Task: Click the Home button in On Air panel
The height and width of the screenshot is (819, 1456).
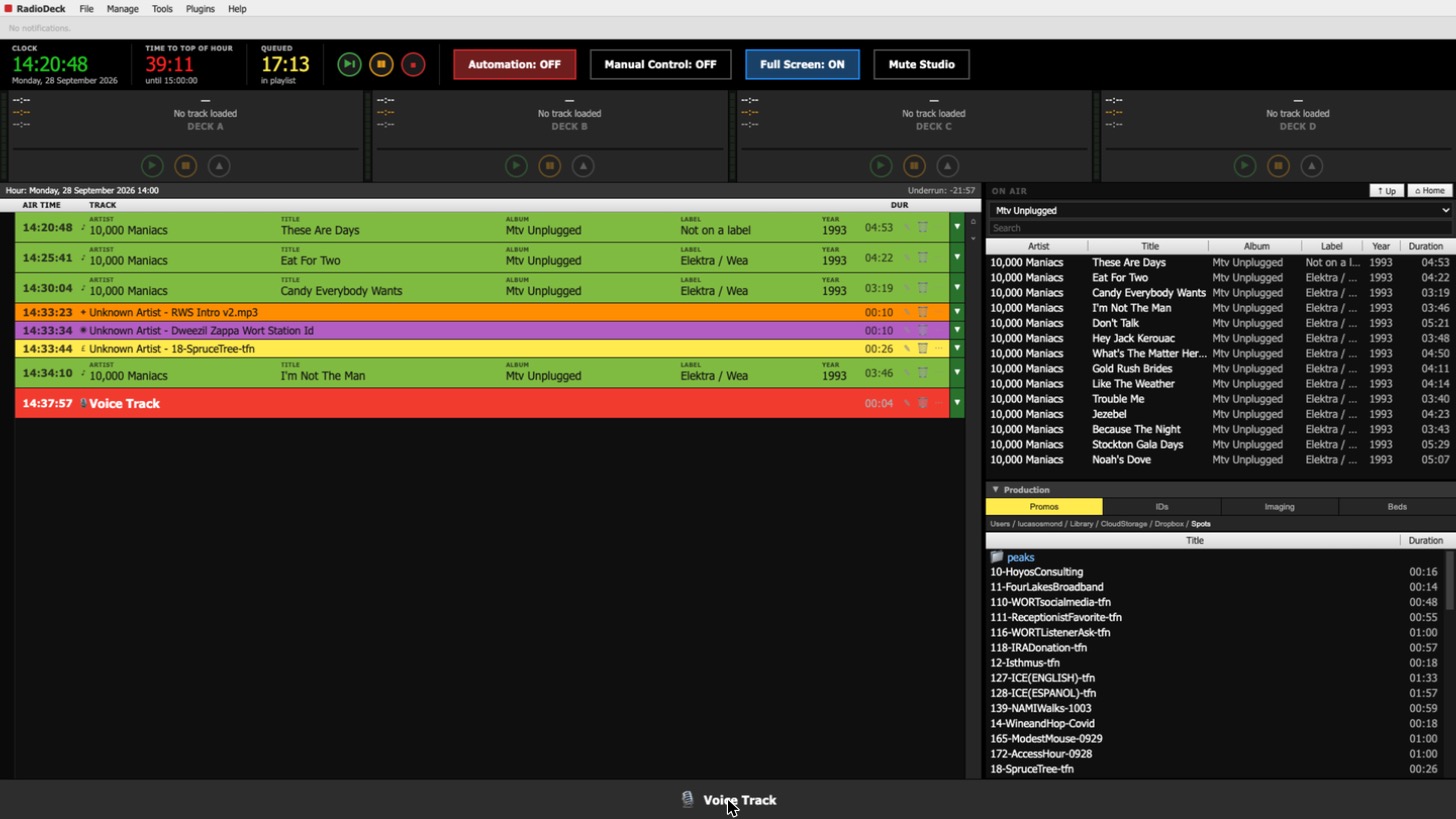Action: [x=1429, y=191]
